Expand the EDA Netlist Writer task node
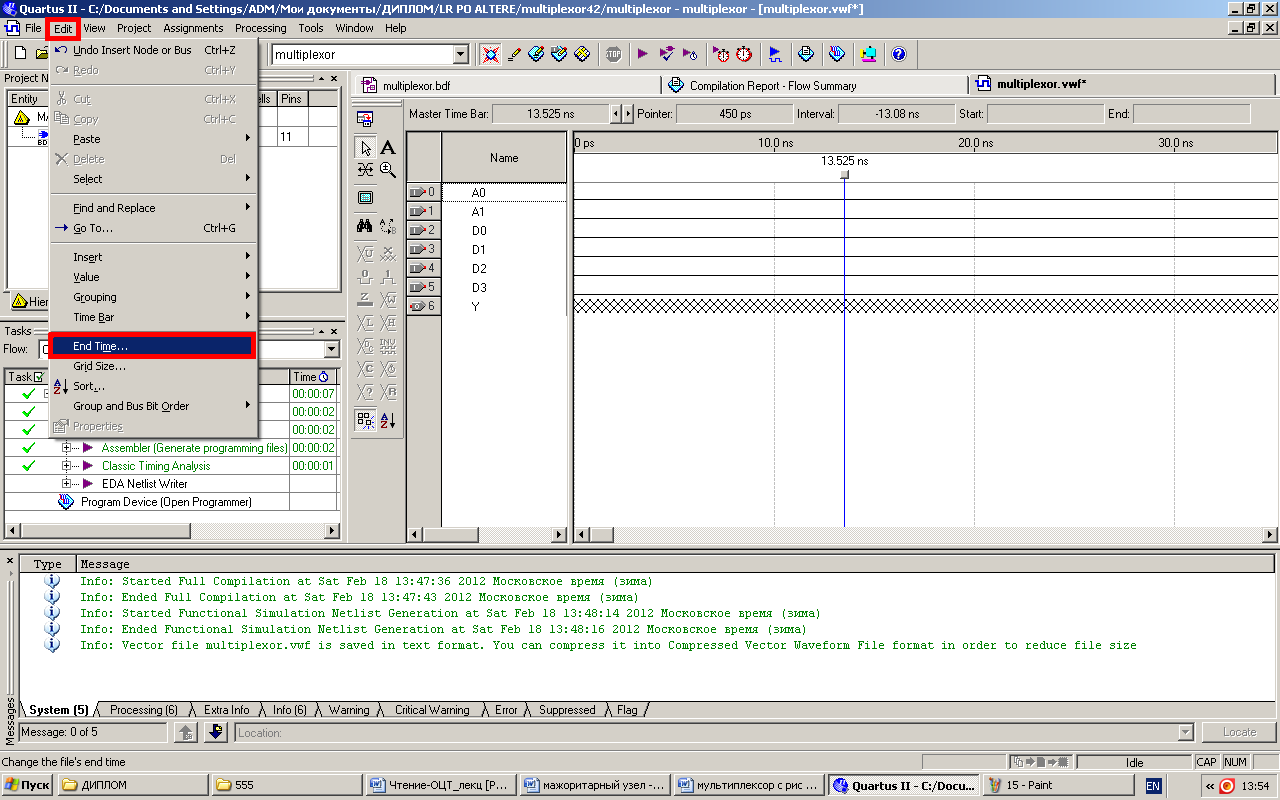 tap(68, 484)
